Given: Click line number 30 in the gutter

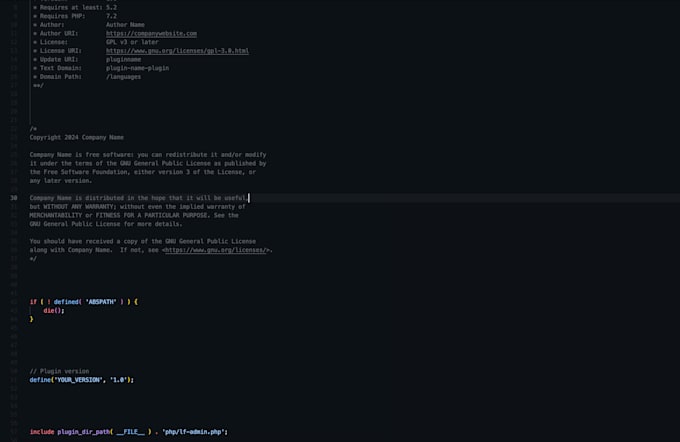Looking at the screenshot, I should click(14, 198).
